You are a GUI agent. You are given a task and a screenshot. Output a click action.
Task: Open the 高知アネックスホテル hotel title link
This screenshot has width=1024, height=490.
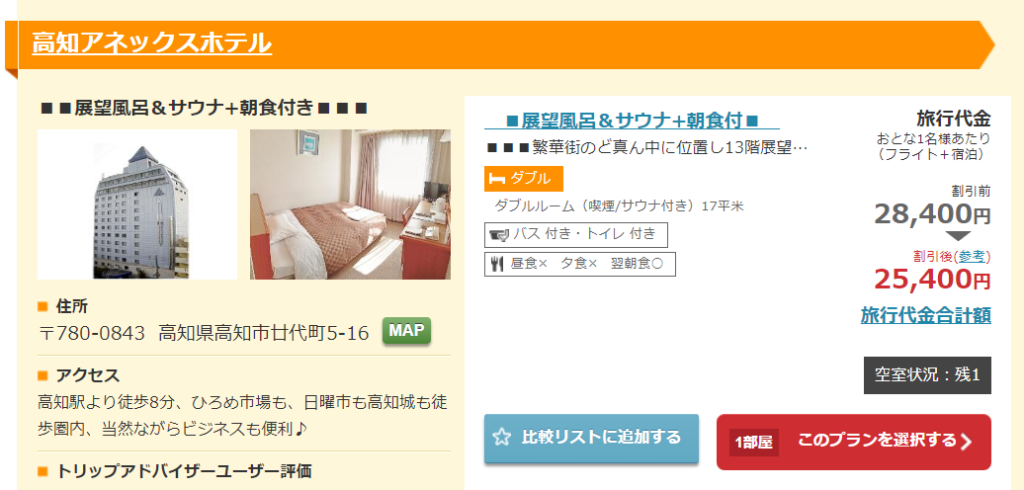[152, 43]
